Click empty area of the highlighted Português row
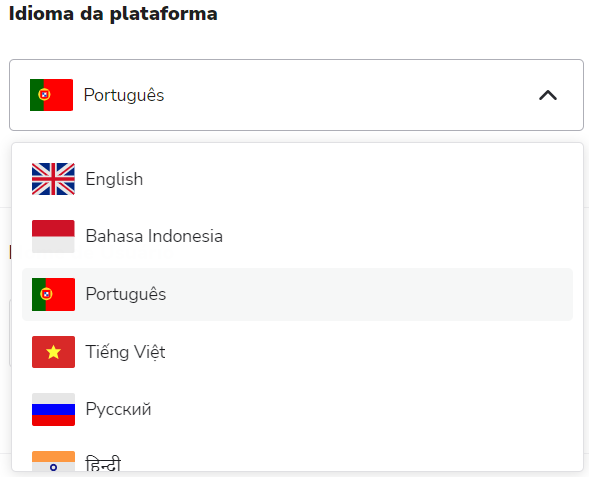589x477 pixels. 368,294
